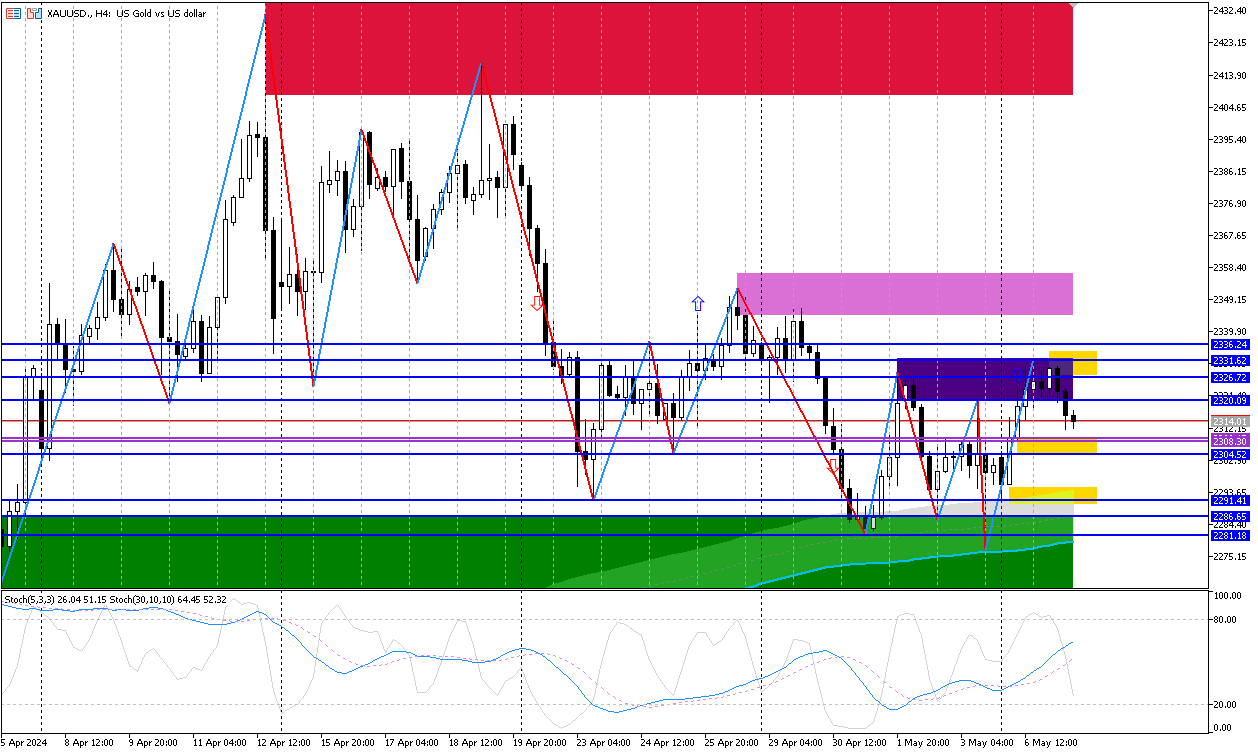Screen dimensions: 1258x752
Task: Click the 8 Apr 12:00 time label
Action: pyautogui.click(x=88, y=743)
